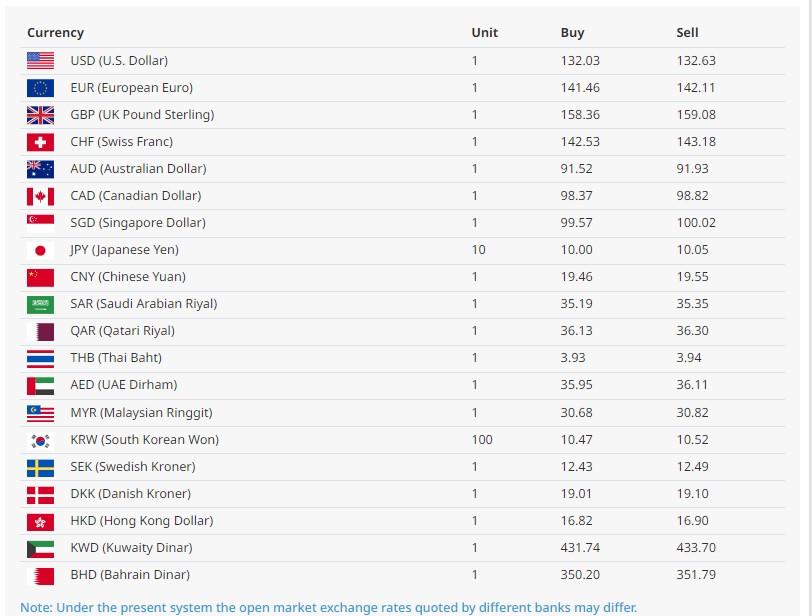Image resolution: width=812 pixels, height=616 pixels.
Task: Click the Japanese flag icon
Action: pyautogui.click(x=40, y=251)
